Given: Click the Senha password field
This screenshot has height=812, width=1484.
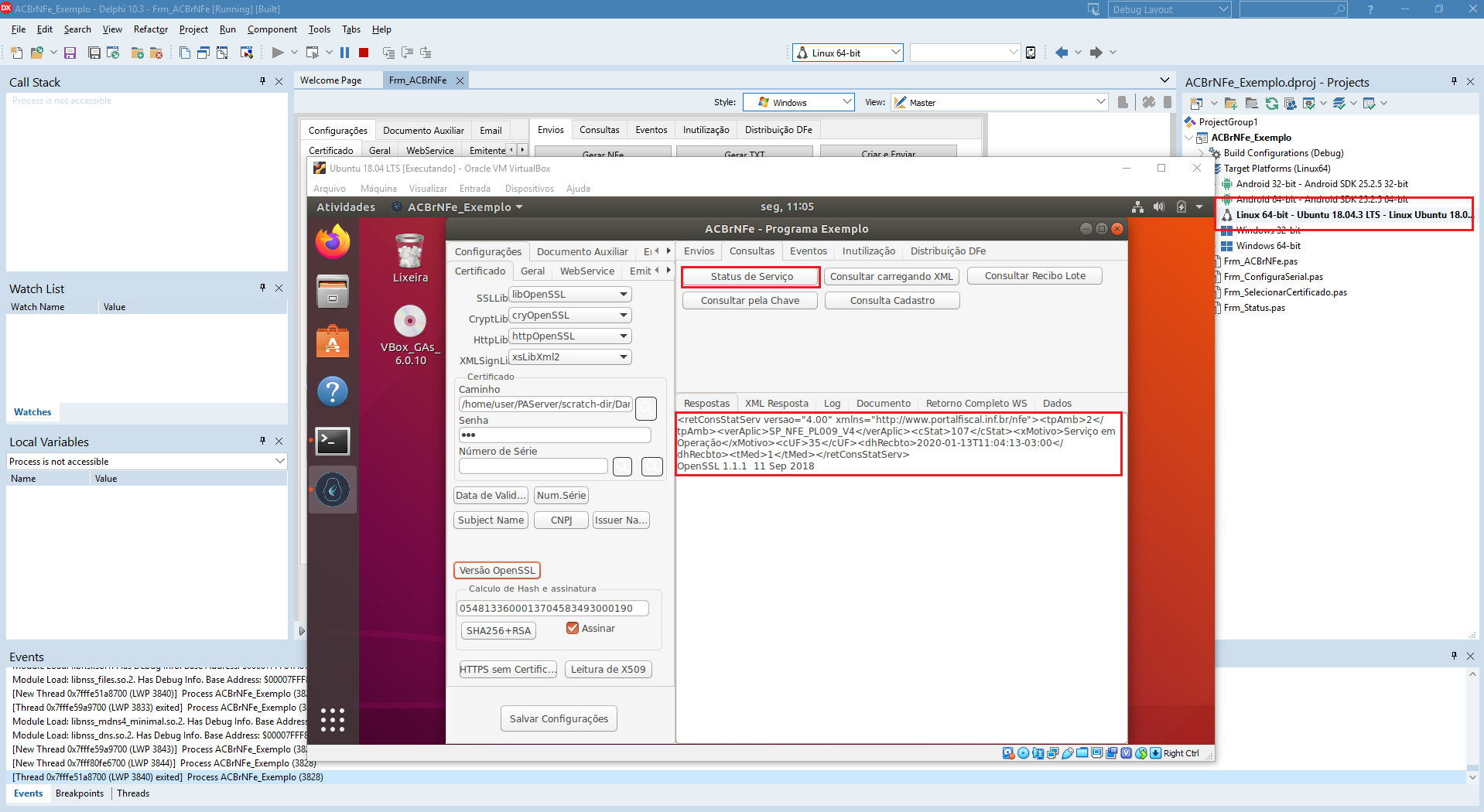Looking at the screenshot, I should pyautogui.click(x=555, y=435).
